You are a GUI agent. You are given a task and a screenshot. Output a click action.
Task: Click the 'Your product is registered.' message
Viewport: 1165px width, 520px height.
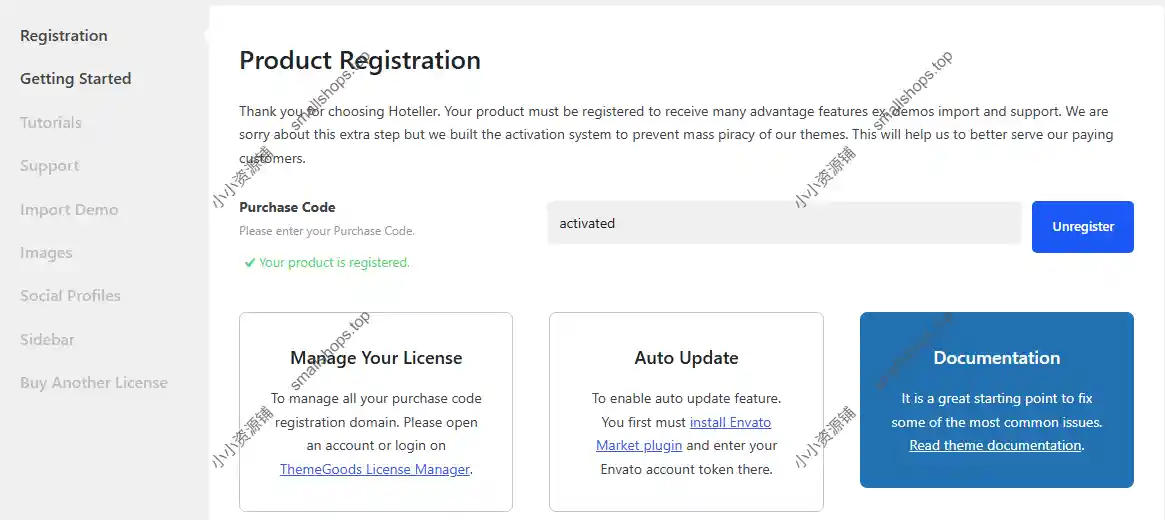(x=334, y=263)
